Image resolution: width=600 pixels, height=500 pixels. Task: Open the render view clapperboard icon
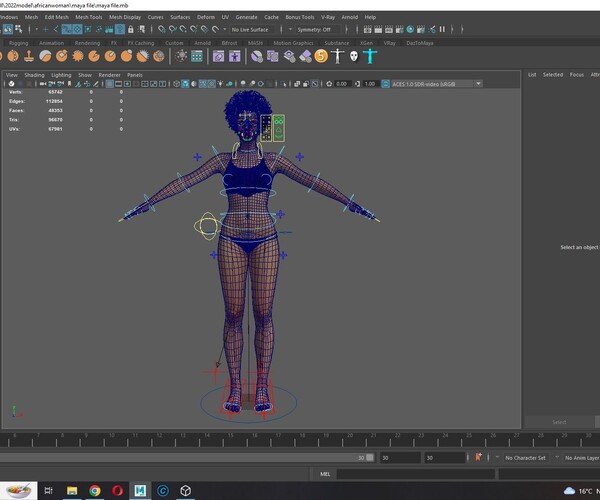367,29
